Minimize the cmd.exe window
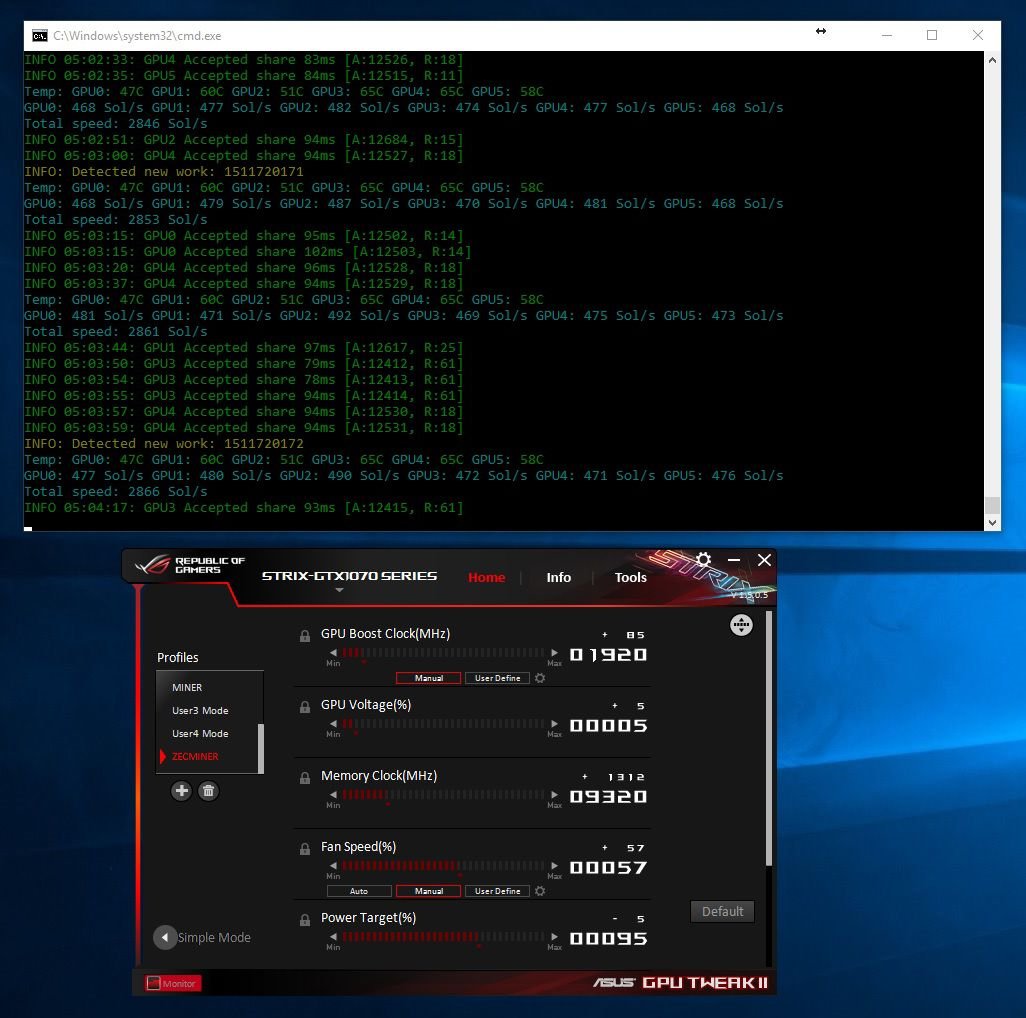 887,35
